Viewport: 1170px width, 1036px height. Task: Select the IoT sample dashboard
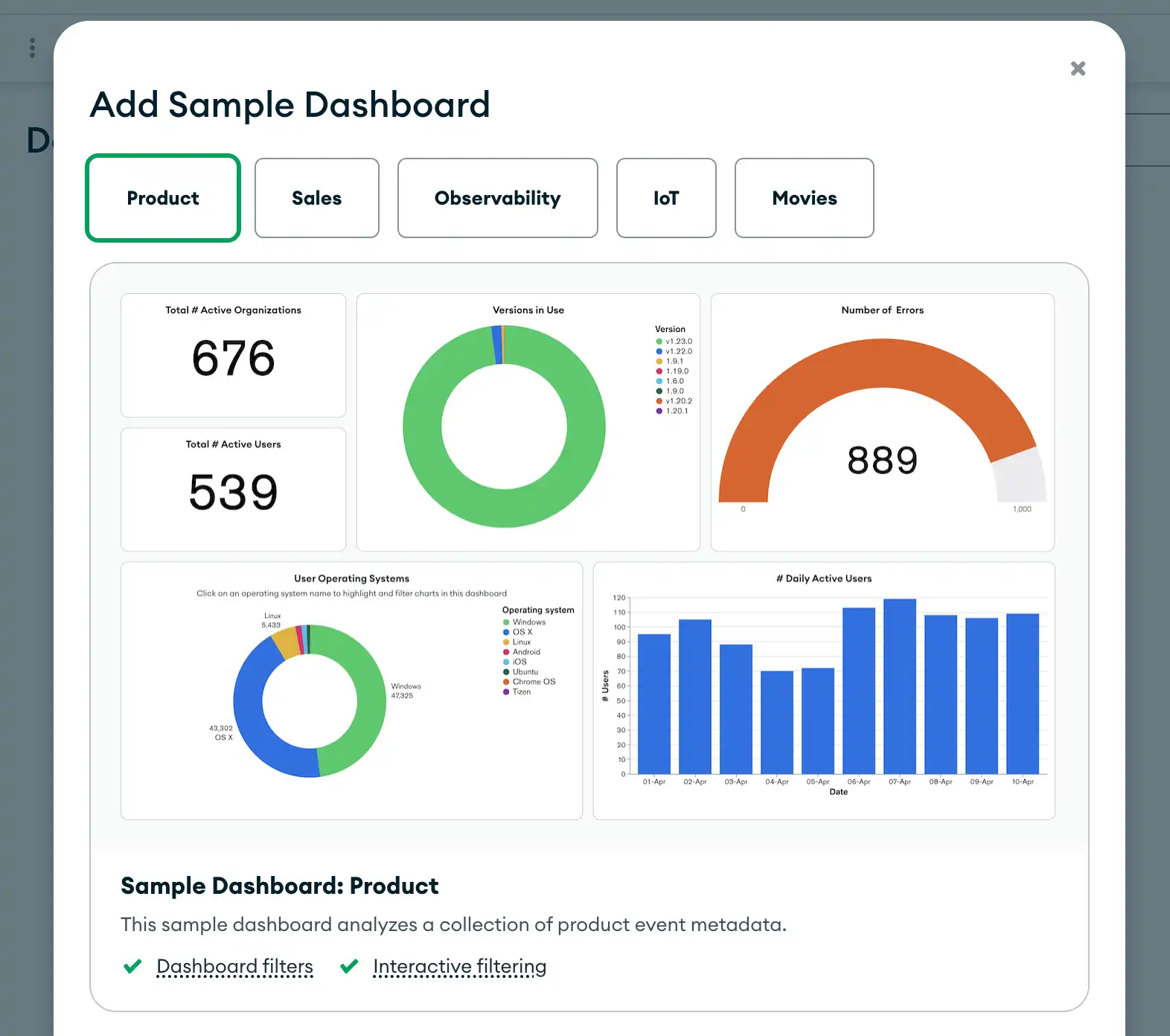coord(666,198)
